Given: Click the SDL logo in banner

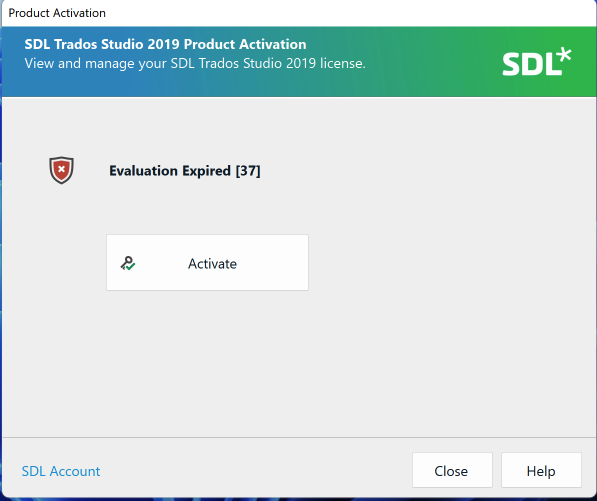Looking at the screenshot, I should (x=536, y=62).
